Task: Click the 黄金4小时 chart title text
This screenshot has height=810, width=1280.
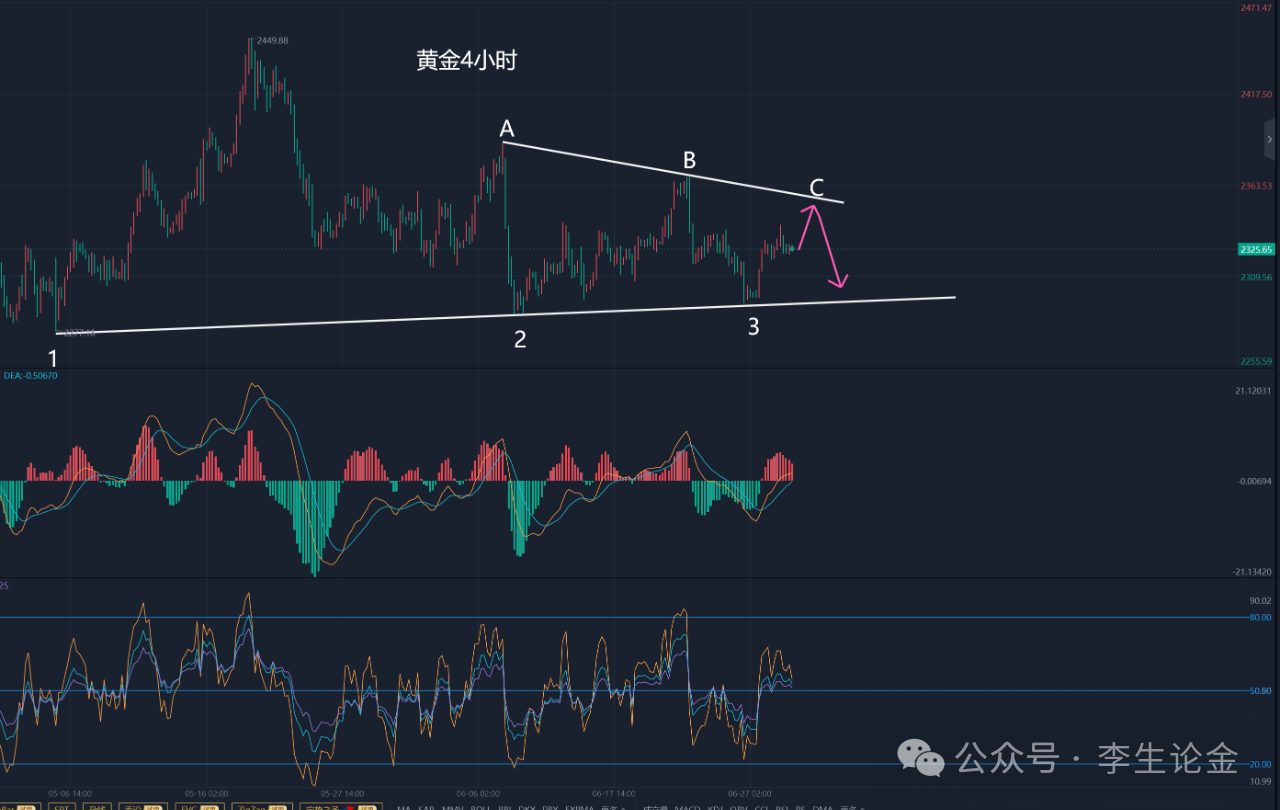Action: (466, 61)
